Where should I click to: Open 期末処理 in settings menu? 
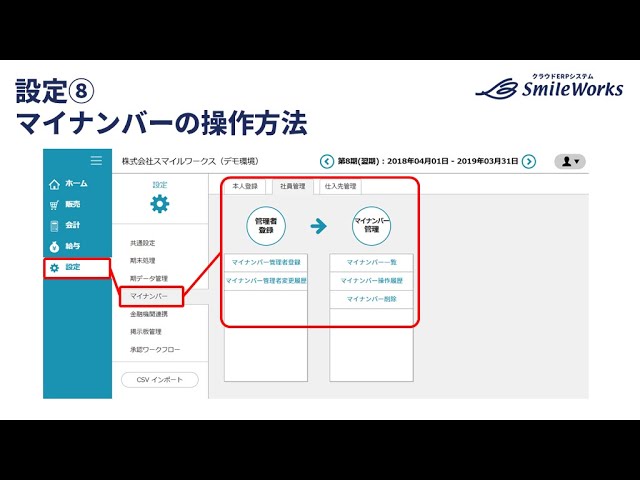[142, 261]
